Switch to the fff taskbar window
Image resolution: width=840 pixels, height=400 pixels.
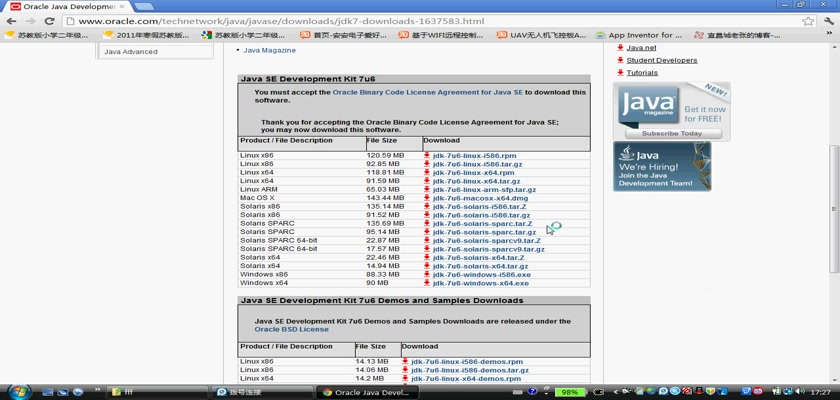[x=158, y=392]
